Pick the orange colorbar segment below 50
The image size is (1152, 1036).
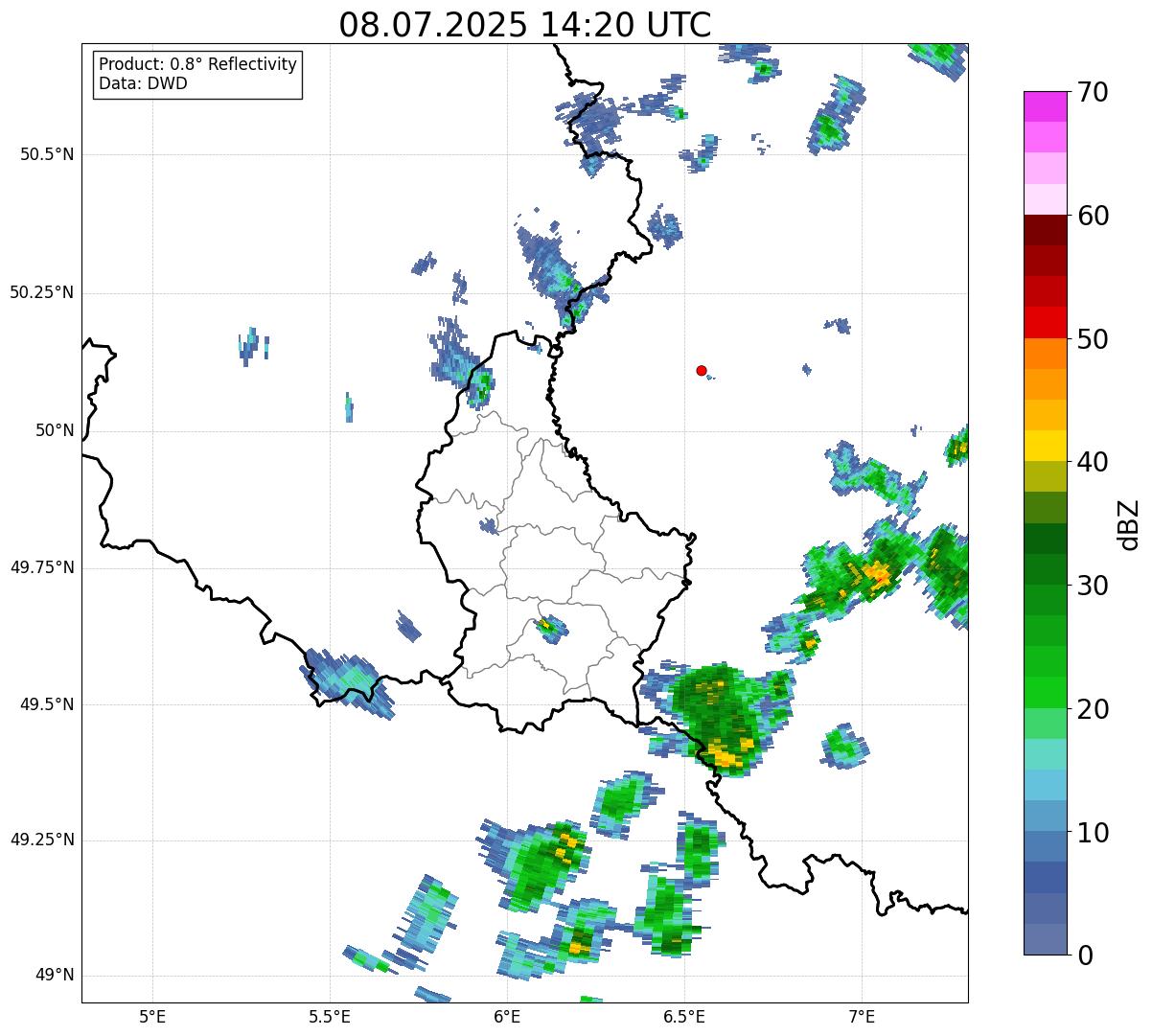coord(1045,354)
